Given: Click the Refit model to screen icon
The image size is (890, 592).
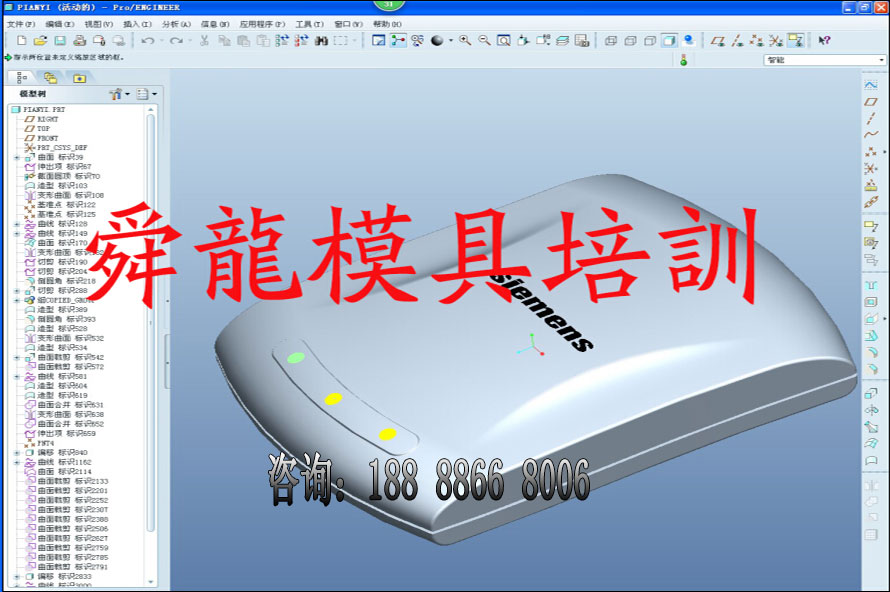Looking at the screenshot, I should click(503, 40).
